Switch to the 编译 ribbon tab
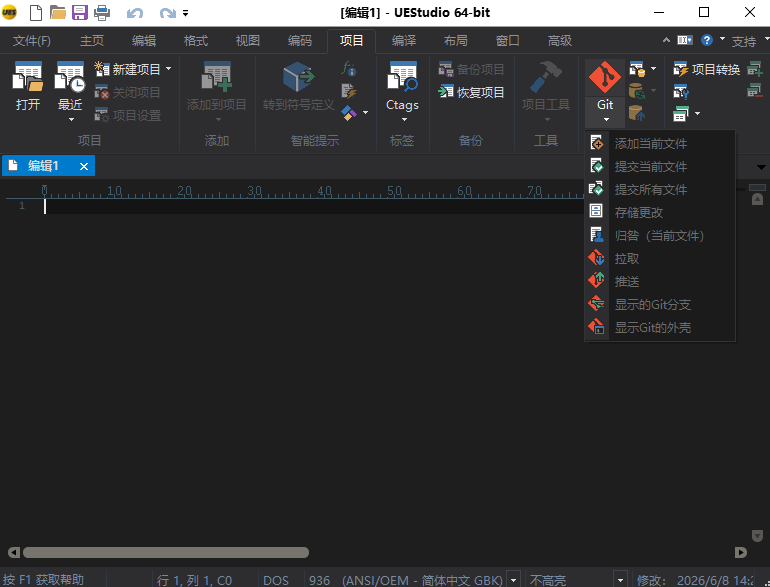This screenshot has height=587, width=770. click(404, 41)
